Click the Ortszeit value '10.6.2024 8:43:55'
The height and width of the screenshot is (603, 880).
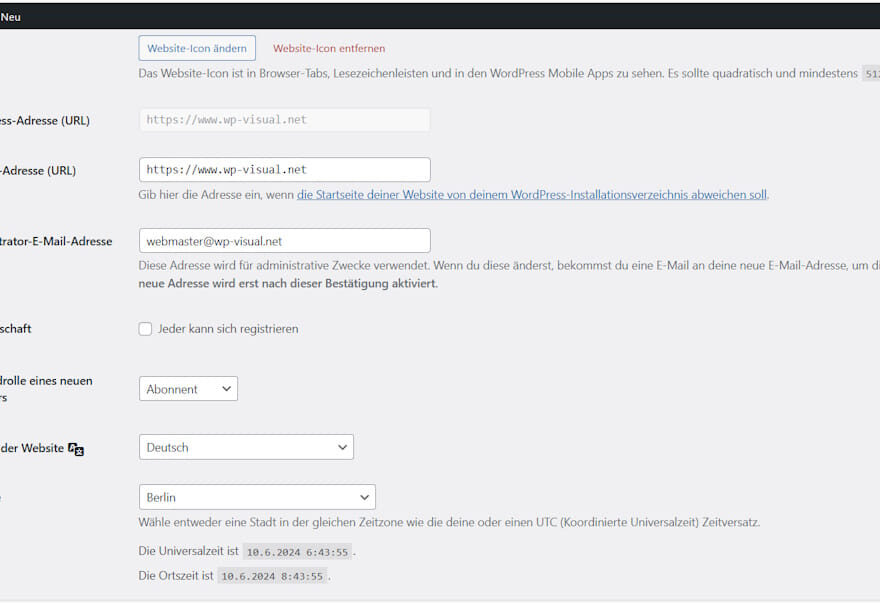pos(272,576)
